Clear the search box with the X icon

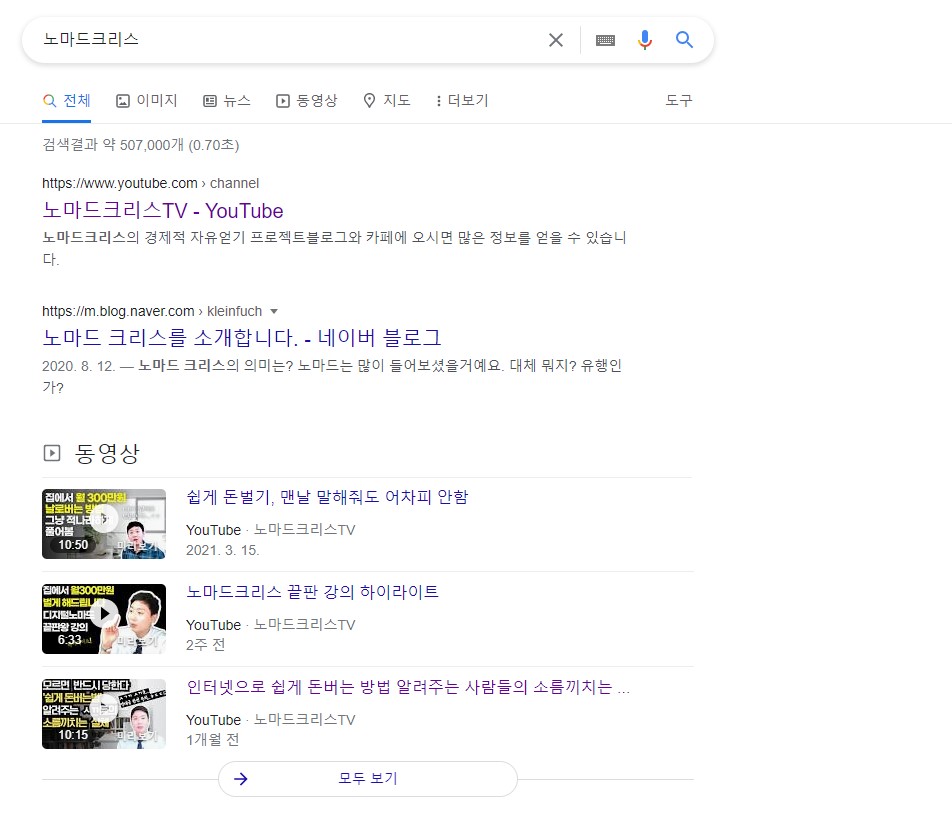556,40
